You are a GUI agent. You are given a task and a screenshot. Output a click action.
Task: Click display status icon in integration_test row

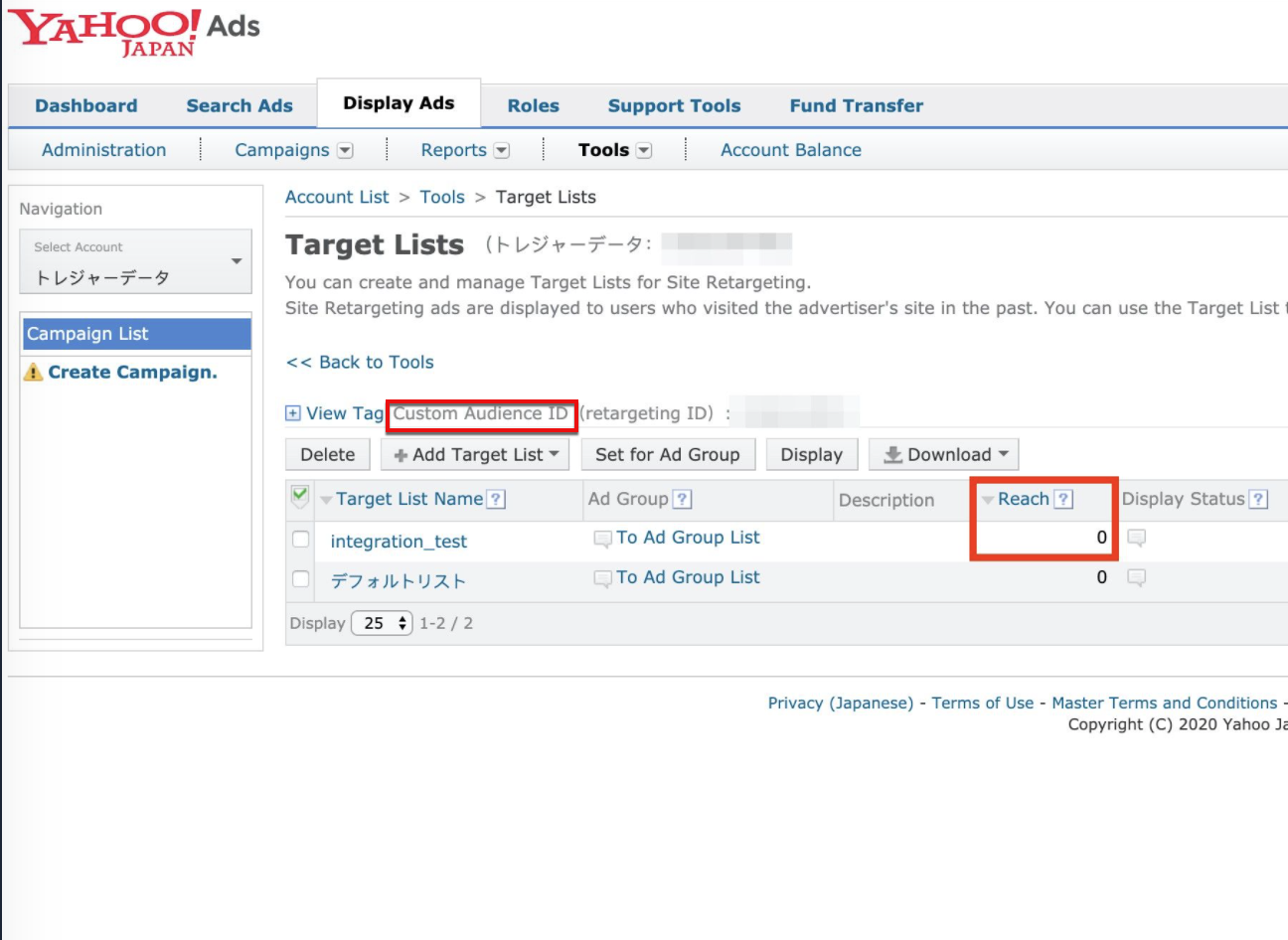(x=1137, y=538)
